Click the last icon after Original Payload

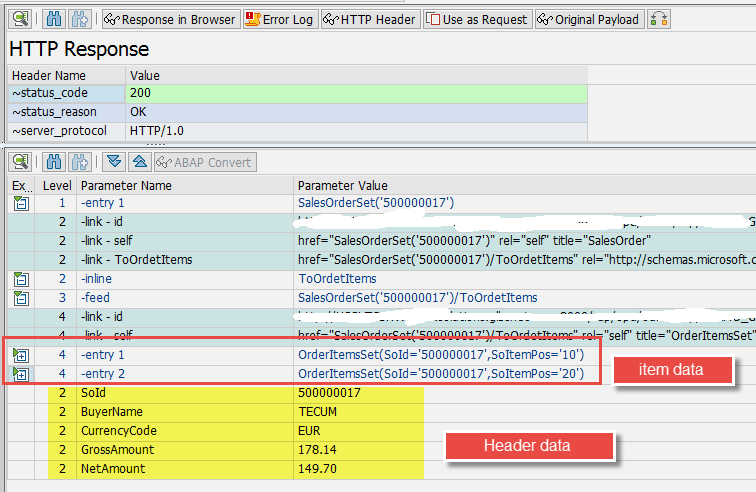click(659, 19)
